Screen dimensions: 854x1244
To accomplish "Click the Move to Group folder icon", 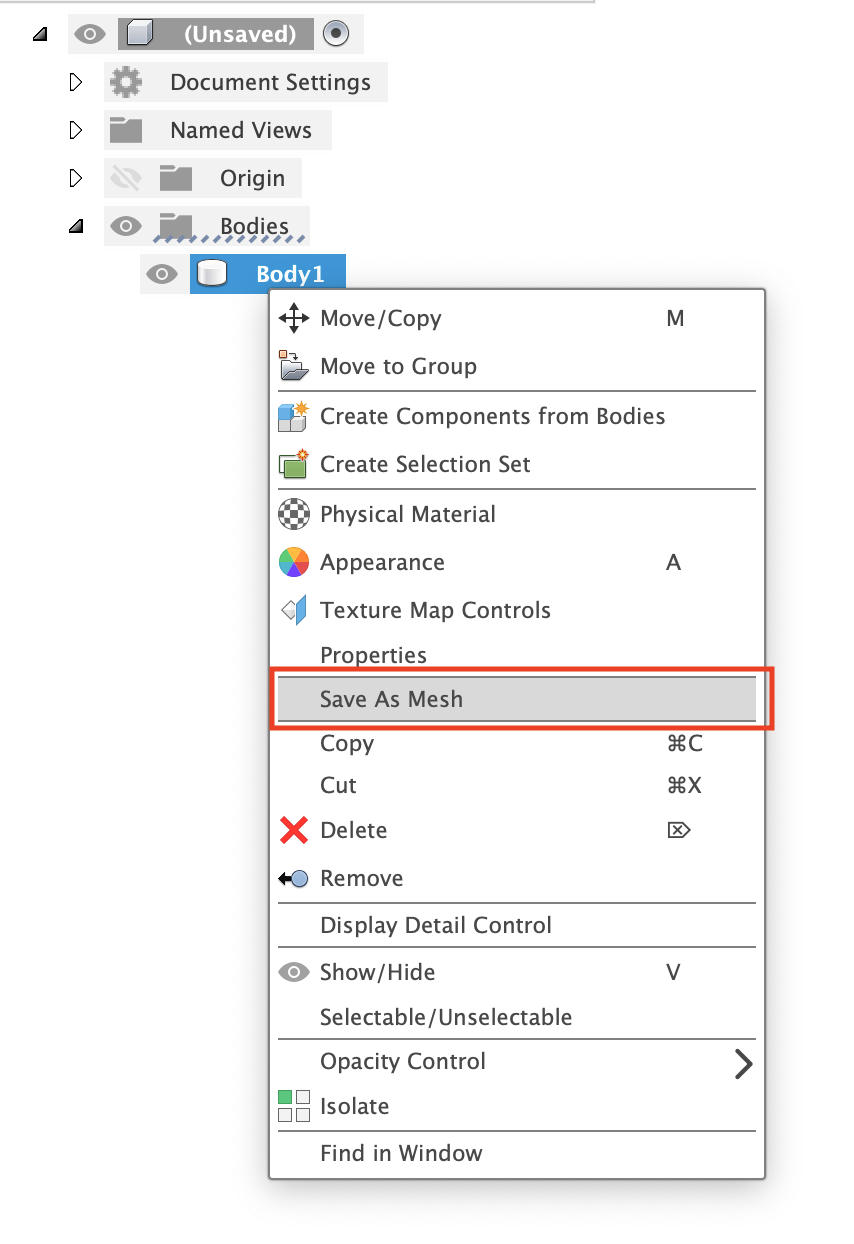I will coord(295,366).
